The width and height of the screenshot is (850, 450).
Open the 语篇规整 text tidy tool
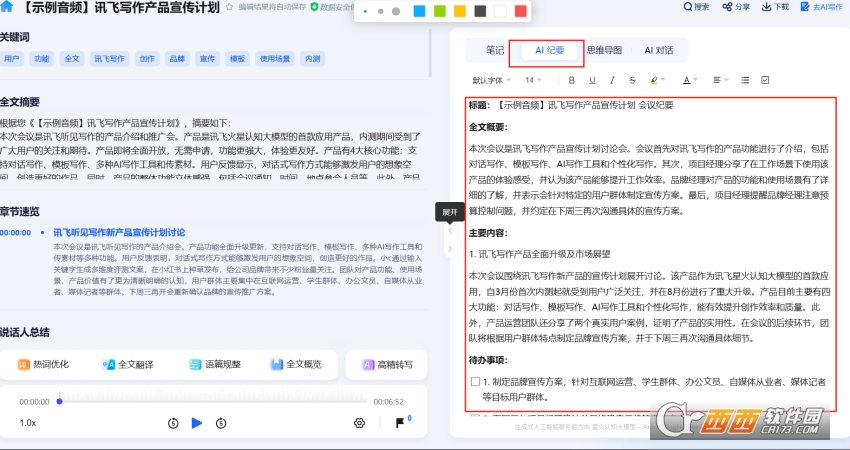point(215,364)
